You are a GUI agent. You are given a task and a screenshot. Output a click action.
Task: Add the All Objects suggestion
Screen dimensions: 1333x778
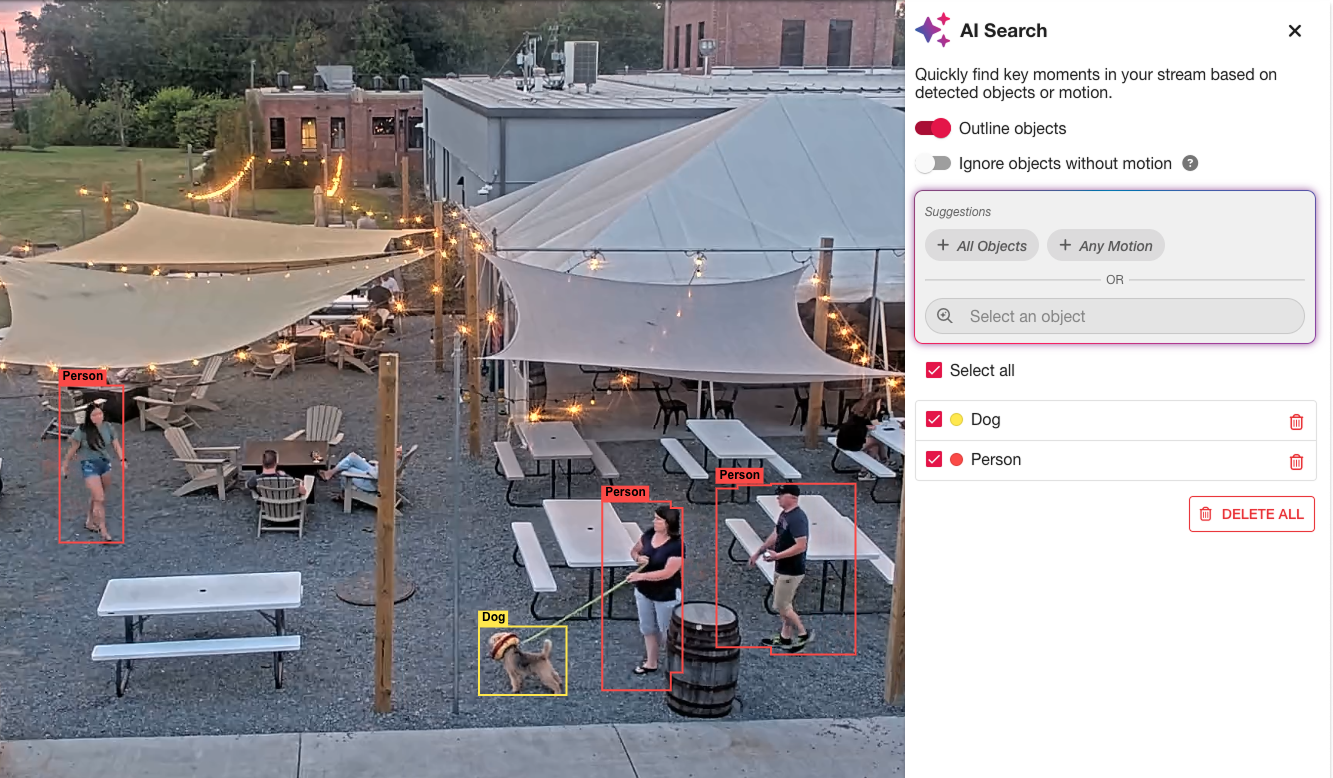(x=981, y=246)
